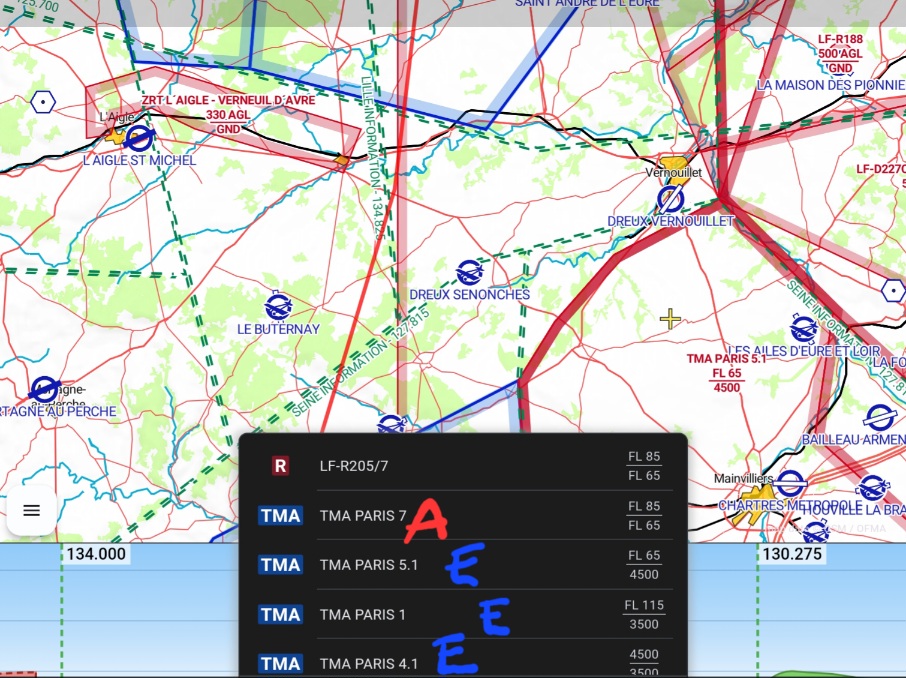Tap the Chartres Metropole aerodrome symbol
The image size is (906, 678).
click(791, 484)
